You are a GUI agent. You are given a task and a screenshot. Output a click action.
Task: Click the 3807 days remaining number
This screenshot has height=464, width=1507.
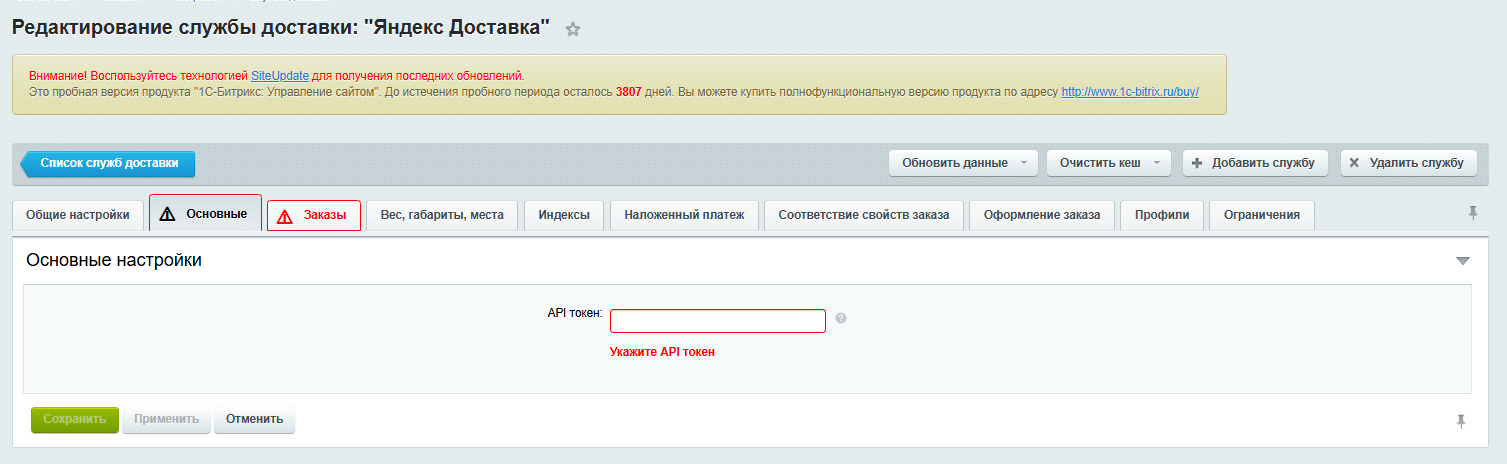click(629, 91)
